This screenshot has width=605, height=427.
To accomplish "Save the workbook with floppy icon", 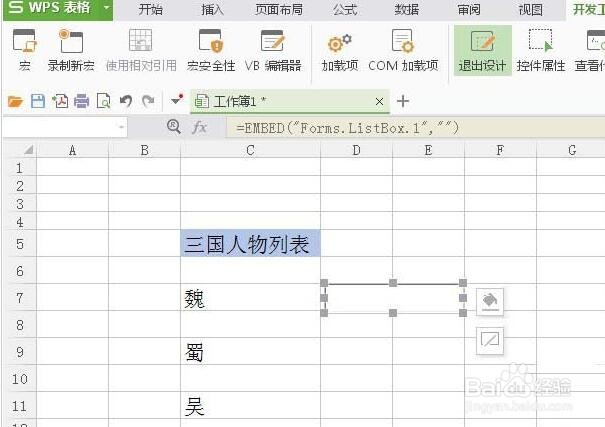I will [x=38, y=101].
